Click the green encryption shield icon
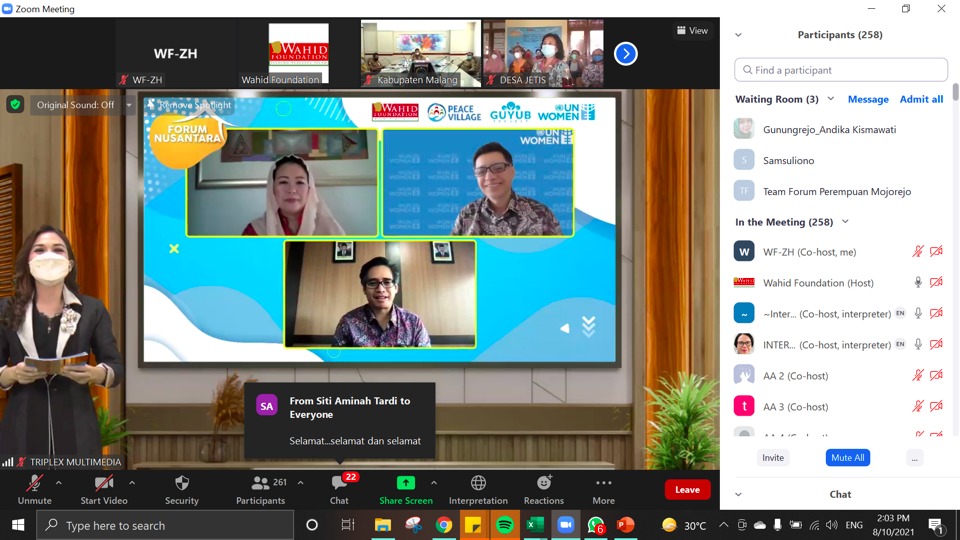The height and width of the screenshot is (540, 960). (15, 104)
